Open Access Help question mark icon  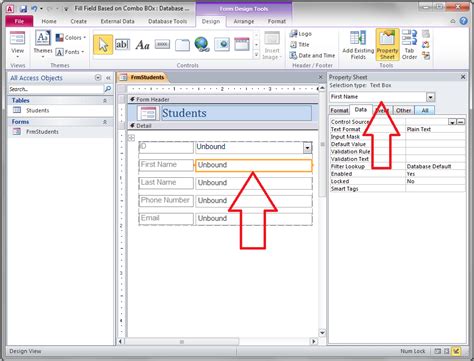click(x=463, y=21)
